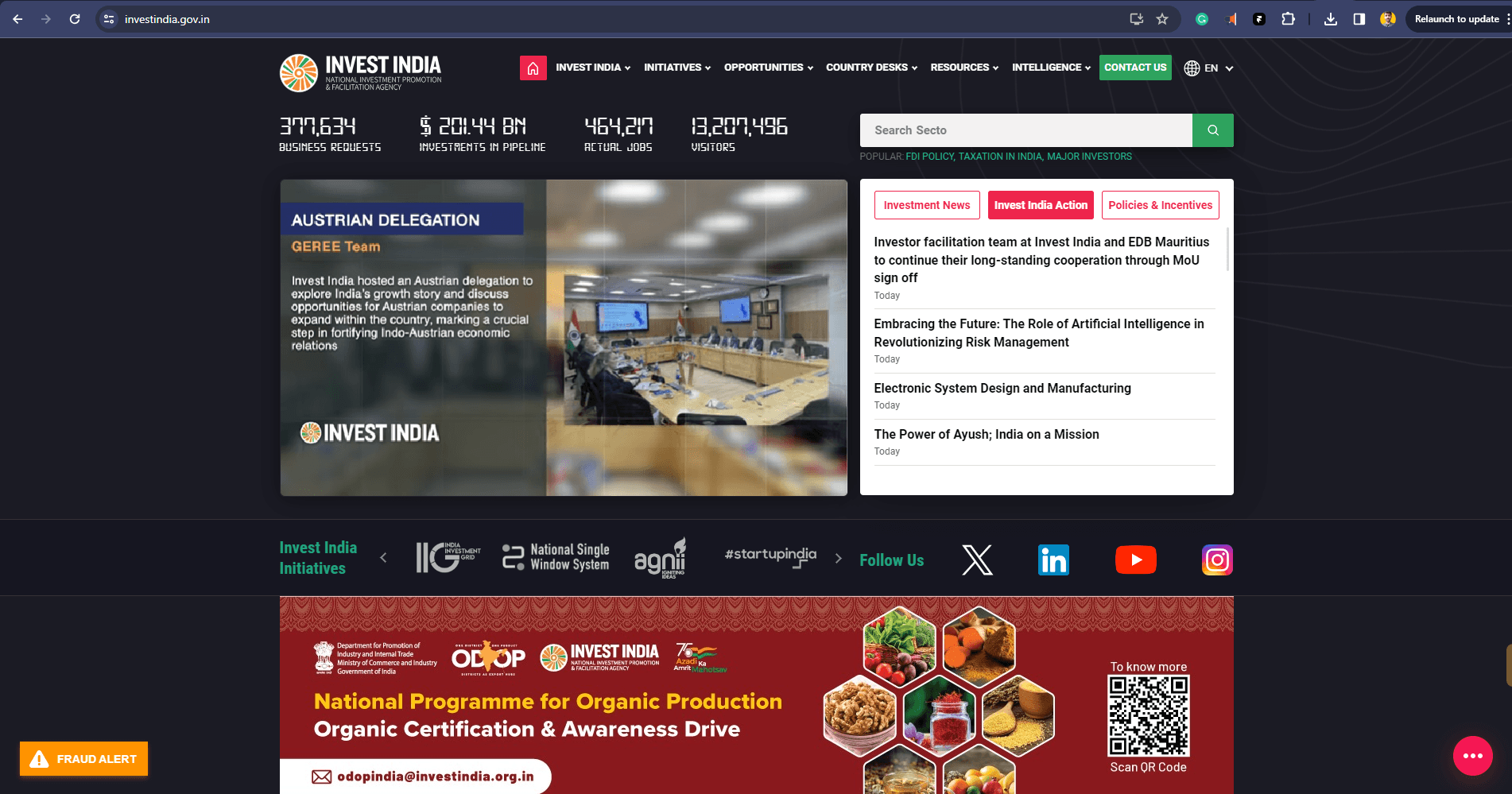The width and height of the screenshot is (1512, 794).
Task: Click the globe language icon
Action: click(x=1192, y=68)
